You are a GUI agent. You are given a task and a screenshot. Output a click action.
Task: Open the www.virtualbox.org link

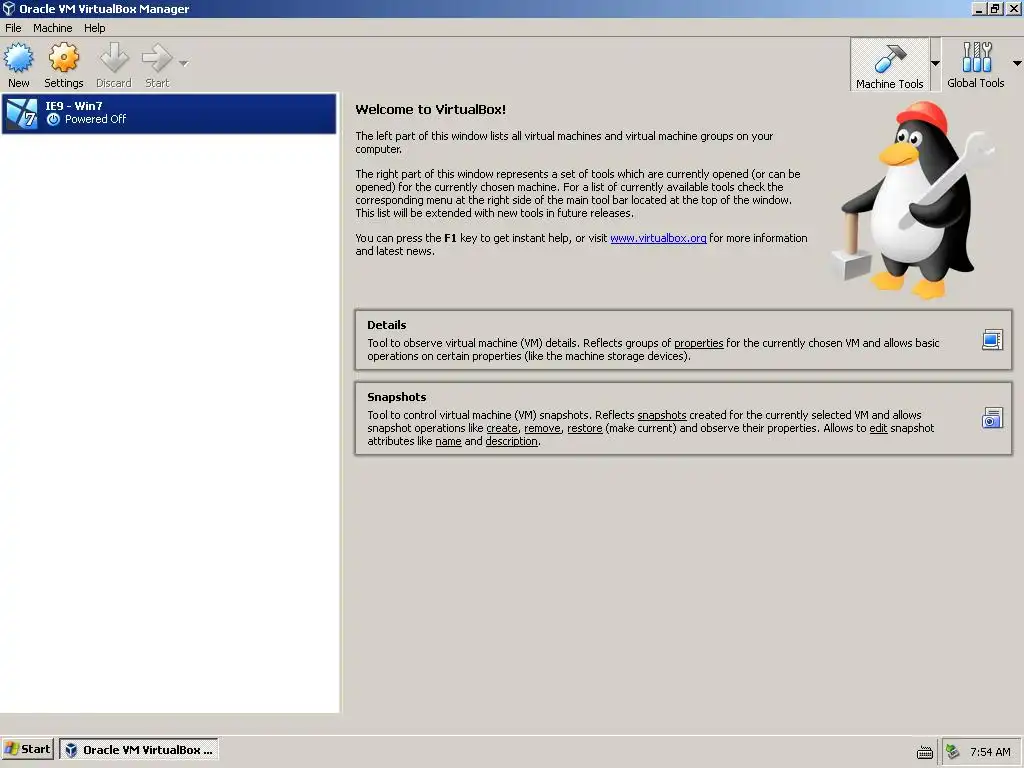(658, 238)
